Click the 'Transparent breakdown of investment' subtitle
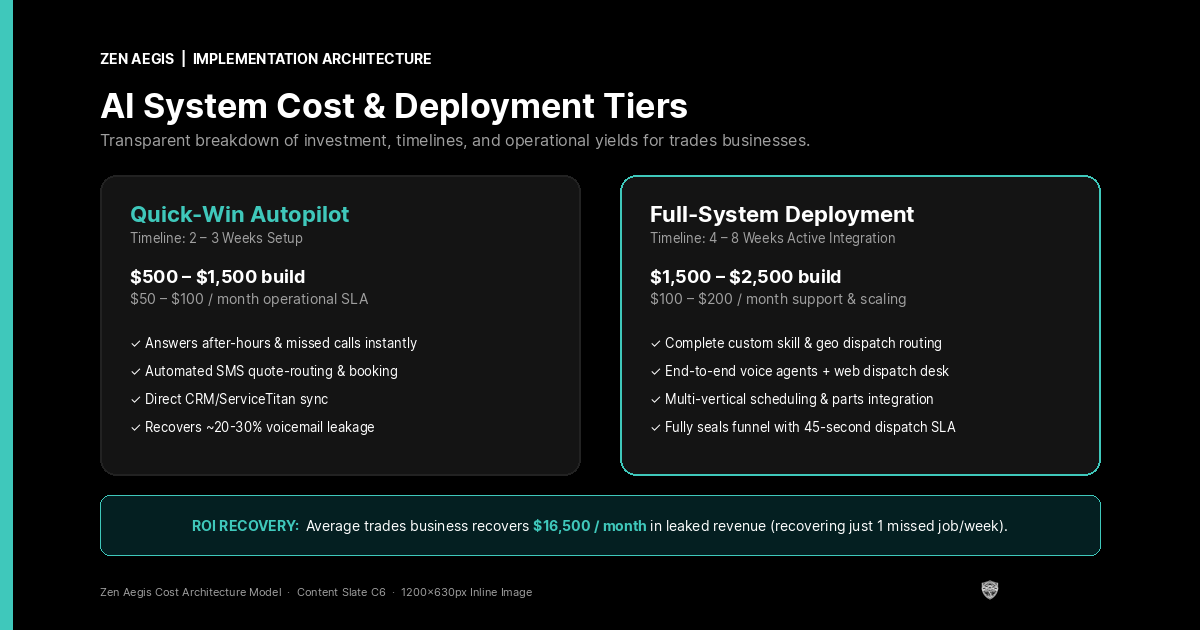 (x=455, y=140)
